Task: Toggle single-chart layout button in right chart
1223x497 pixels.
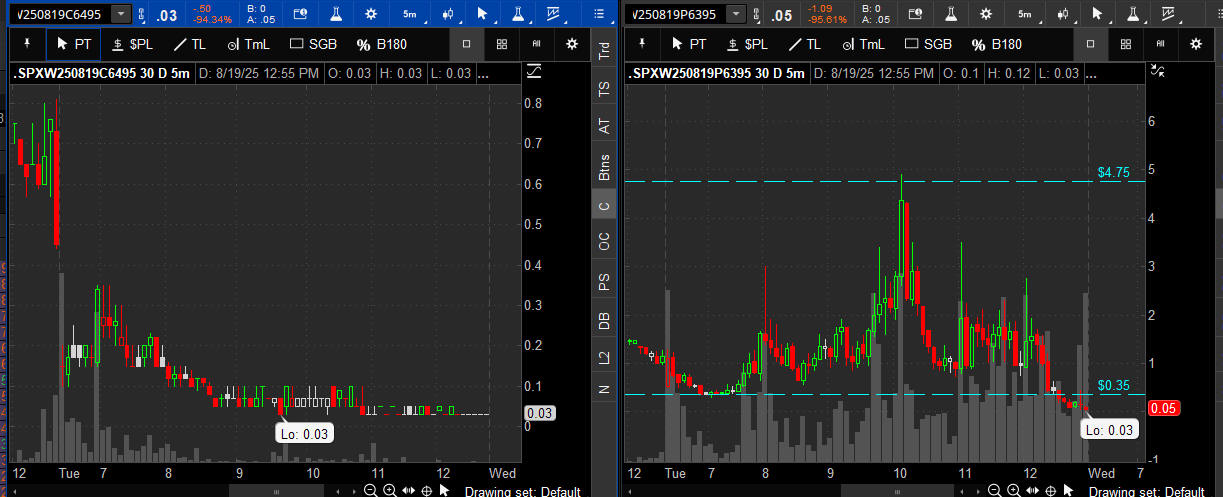Action: (x=1090, y=44)
